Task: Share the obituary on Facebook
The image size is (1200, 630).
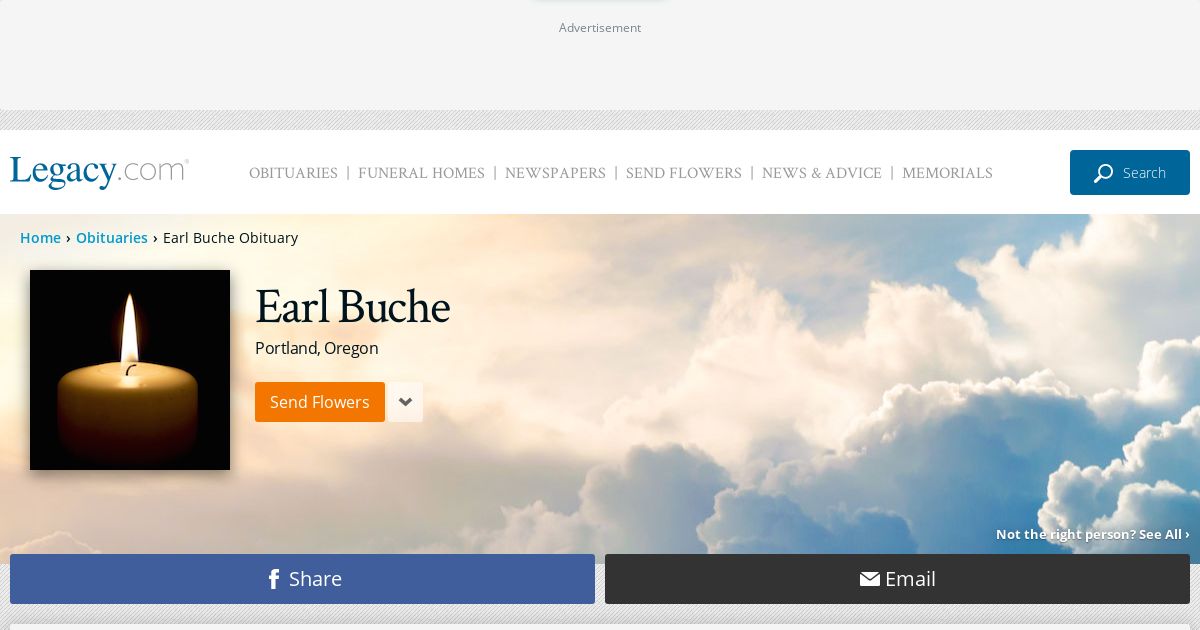Action: (x=302, y=579)
